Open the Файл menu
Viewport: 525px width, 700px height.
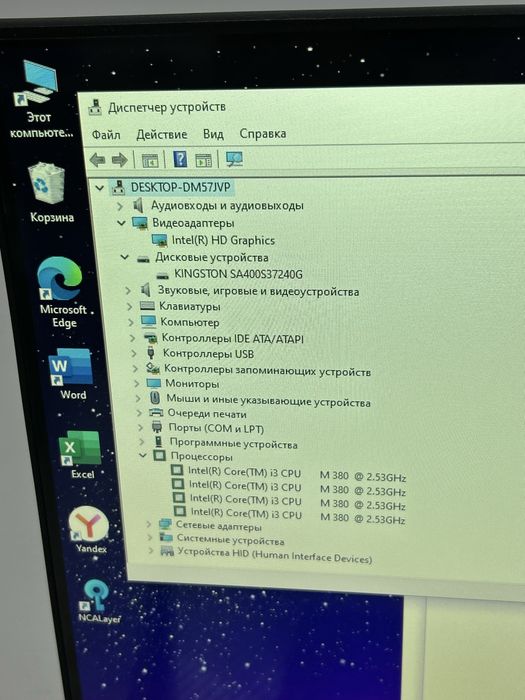[x=106, y=134]
